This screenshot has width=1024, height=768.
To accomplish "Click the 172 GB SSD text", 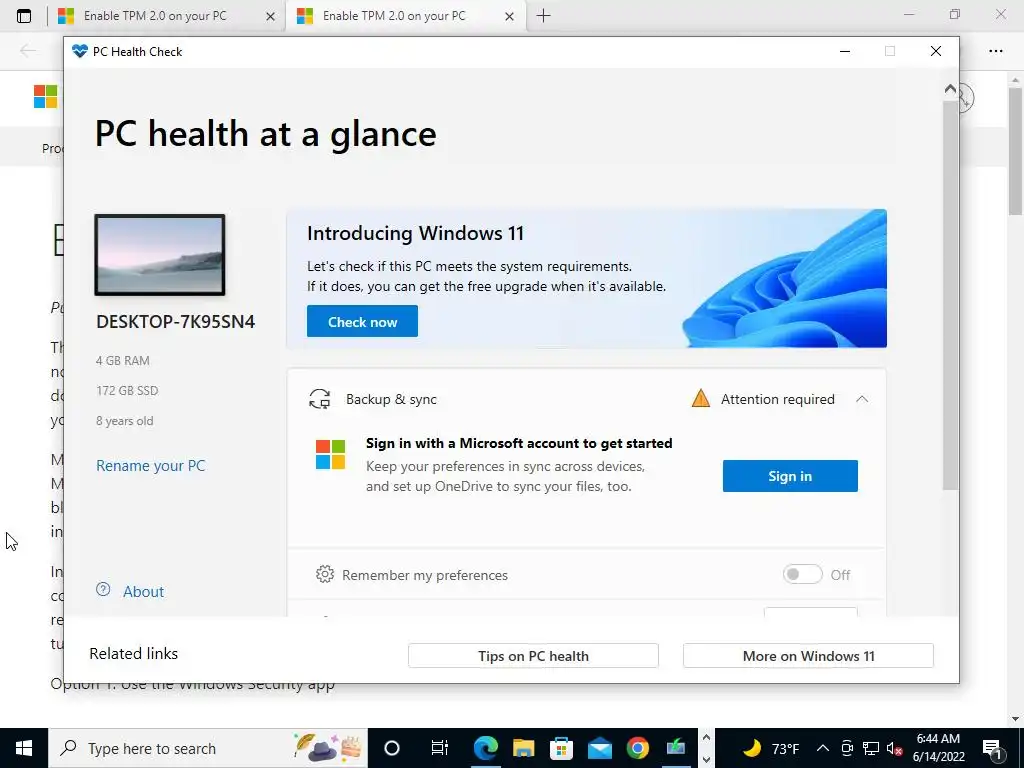I will click(127, 391).
